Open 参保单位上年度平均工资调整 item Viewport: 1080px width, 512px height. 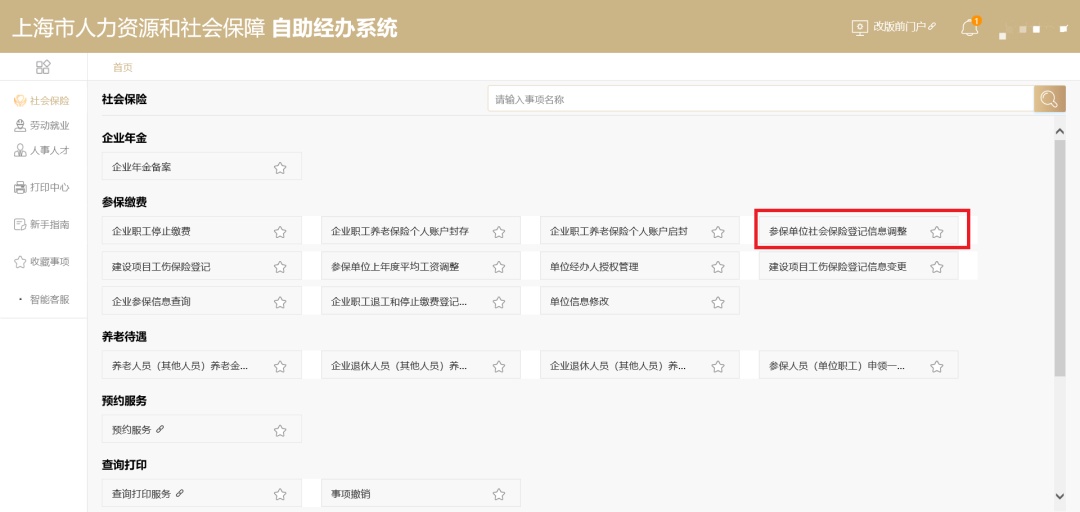point(409,267)
